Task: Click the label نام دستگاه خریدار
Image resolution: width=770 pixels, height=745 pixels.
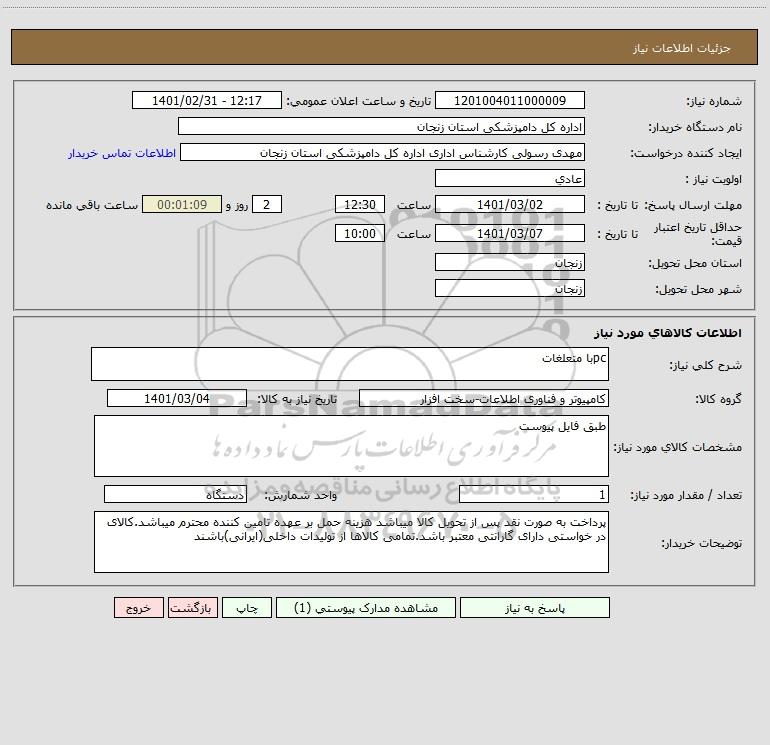Action: (x=695, y=128)
